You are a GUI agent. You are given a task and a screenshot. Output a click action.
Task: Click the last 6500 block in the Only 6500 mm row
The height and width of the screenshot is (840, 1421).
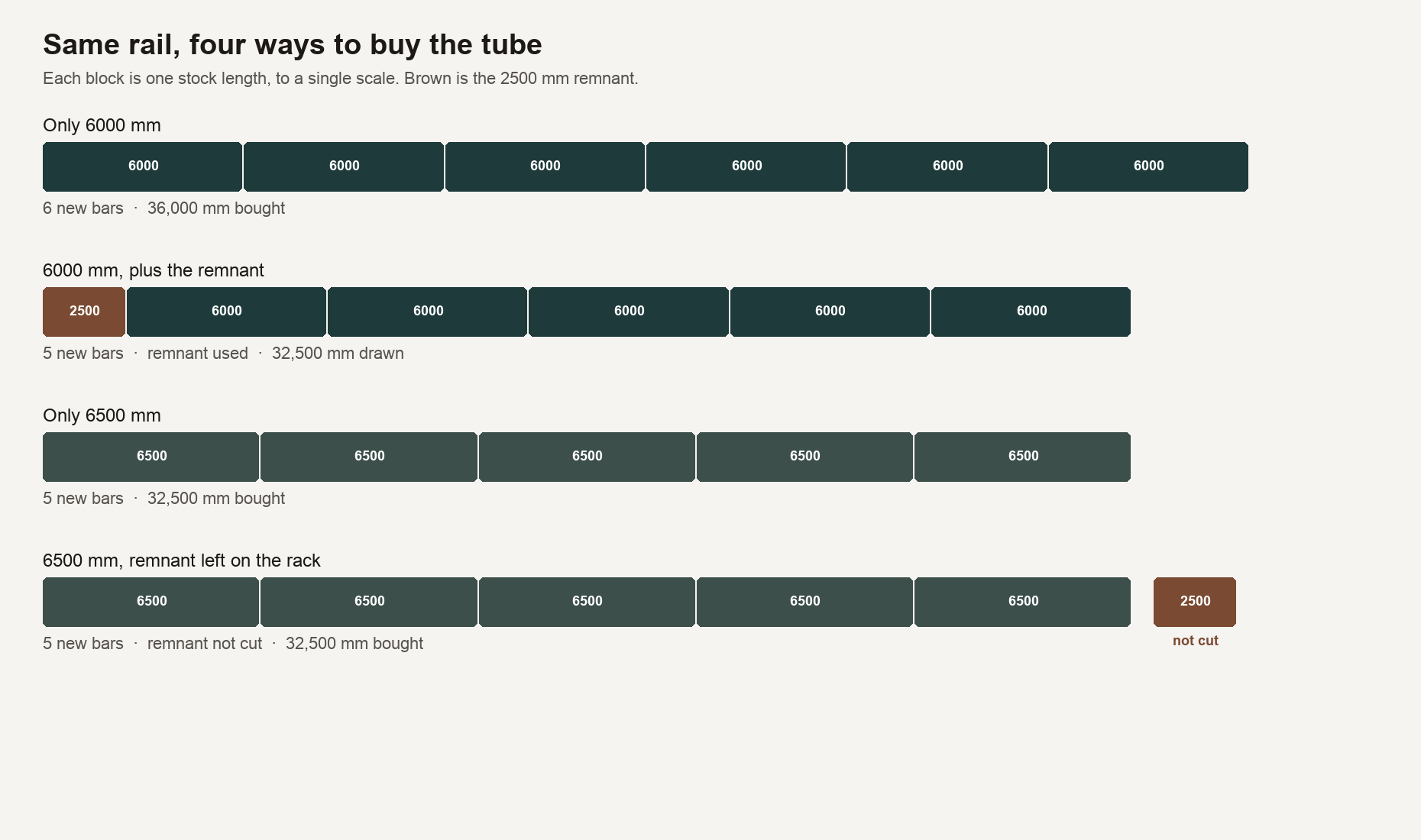click(1023, 457)
